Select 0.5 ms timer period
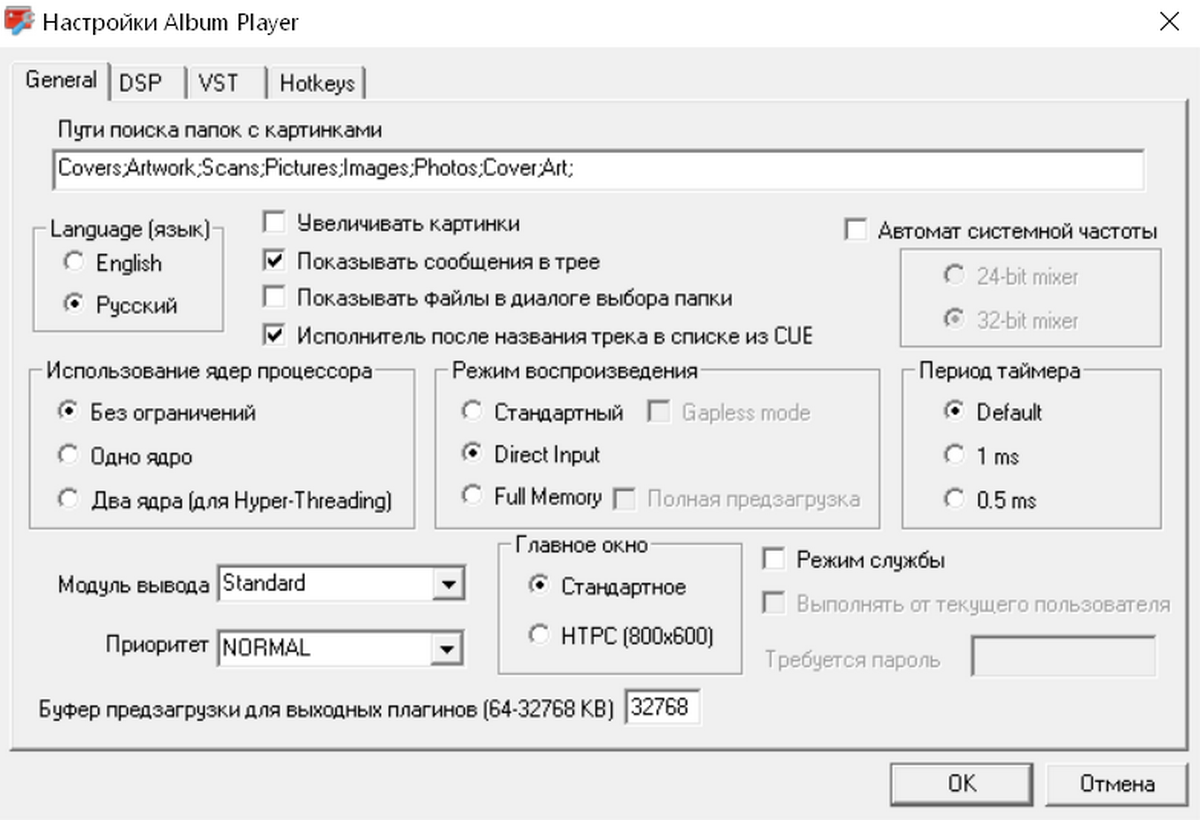Viewport: 1200px width, 820px height. point(990,498)
